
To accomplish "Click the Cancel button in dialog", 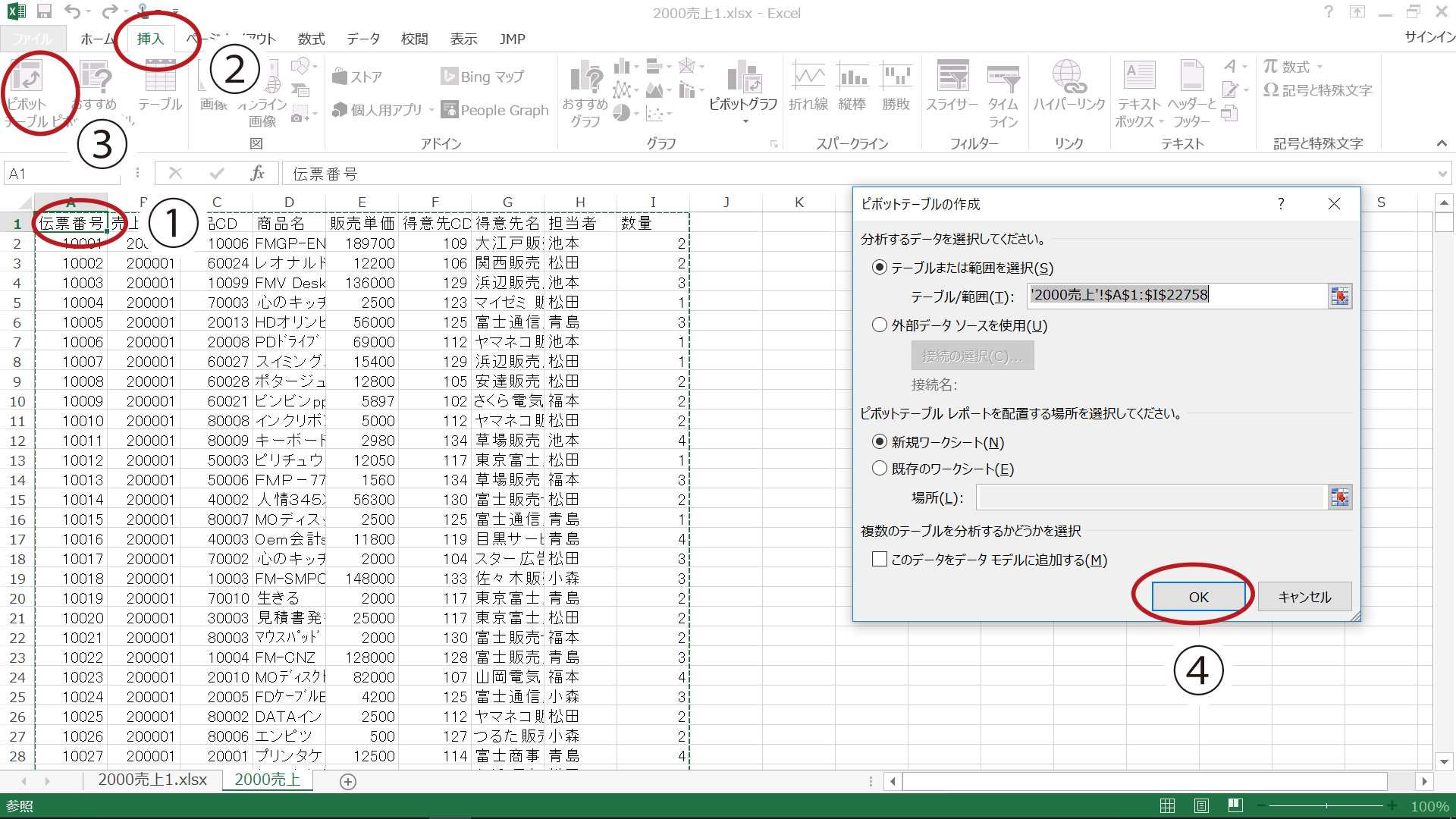I will click(x=1304, y=597).
